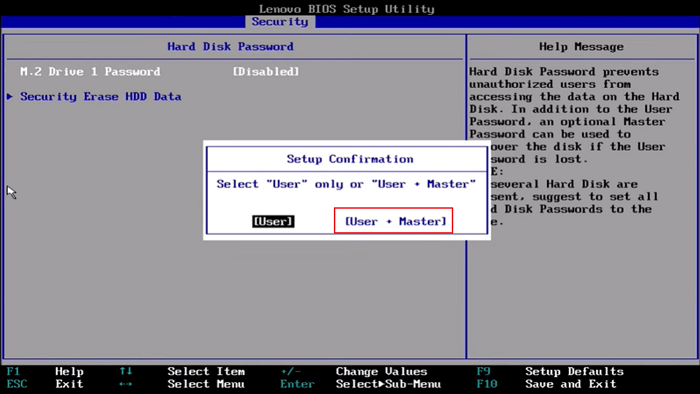Screen dimensions: 700x394
Task: Change the [Disabled] password value
Action: point(266,71)
